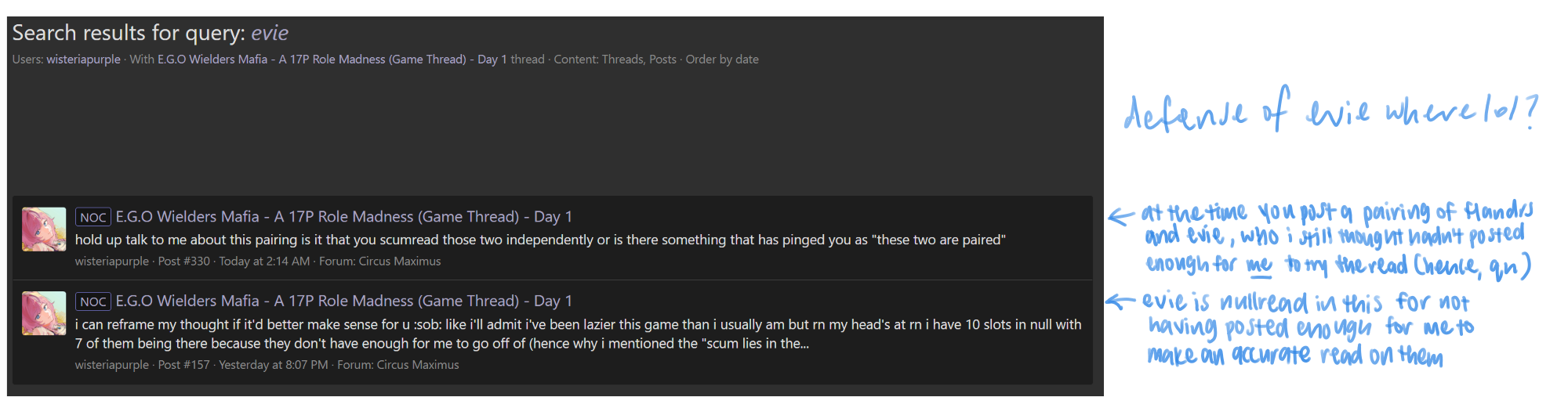Screen dimensions: 1568x408
Task: Open the first result's E.G.O Wielders Mafia thread title
Action: click(343, 217)
